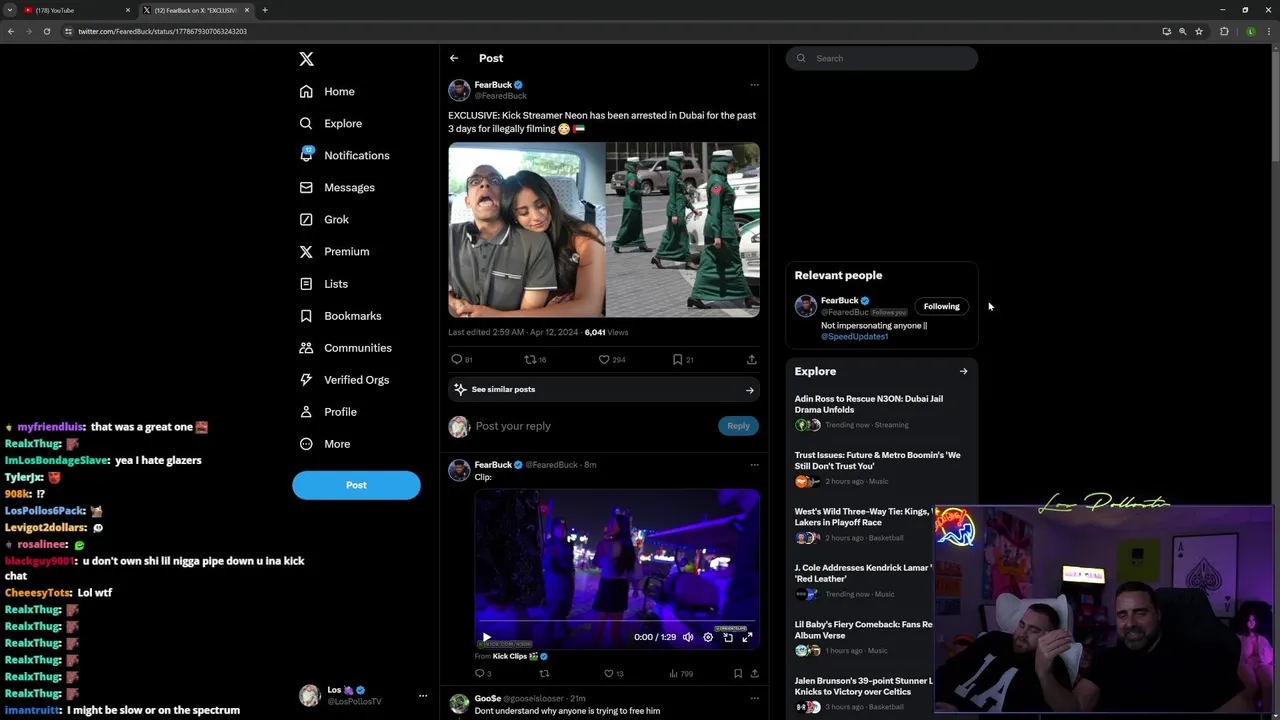Like the main FearBuck post
This screenshot has height=720, width=1280.
pyautogui.click(x=604, y=359)
